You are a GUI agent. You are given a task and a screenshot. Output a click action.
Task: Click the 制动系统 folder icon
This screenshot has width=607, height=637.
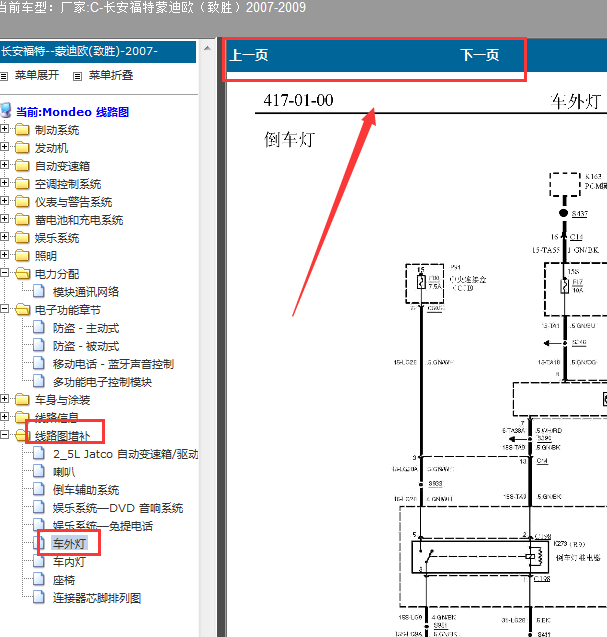(22, 130)
